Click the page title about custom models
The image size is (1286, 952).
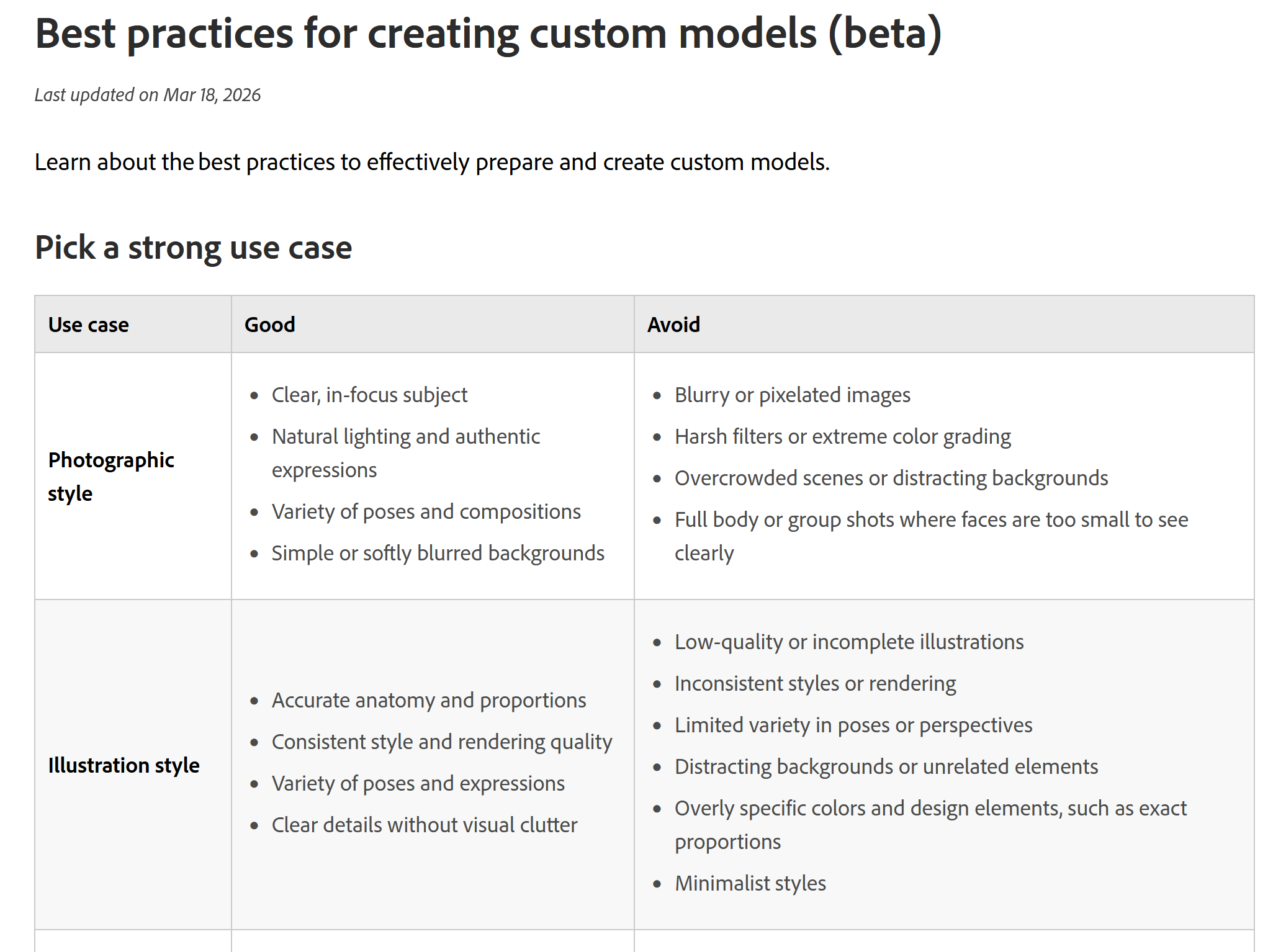488,34
